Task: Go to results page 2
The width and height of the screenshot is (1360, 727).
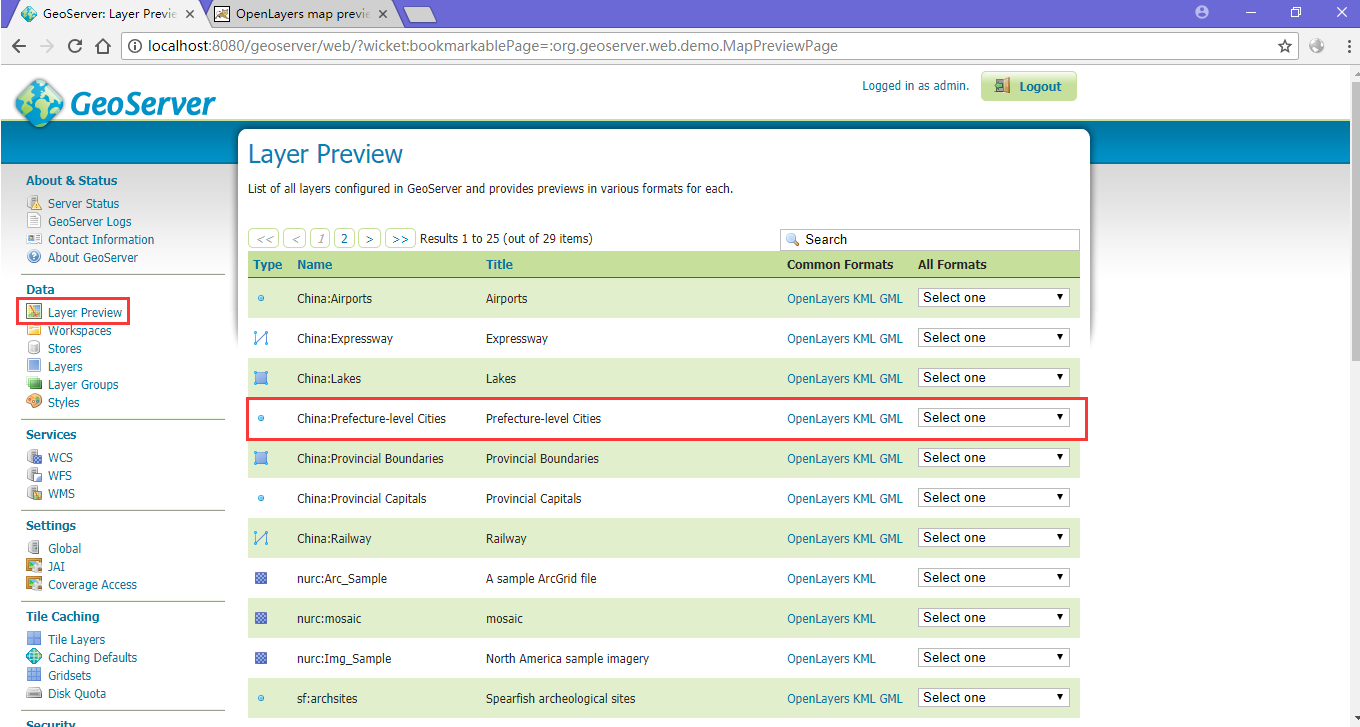Action: coord(344,238)
